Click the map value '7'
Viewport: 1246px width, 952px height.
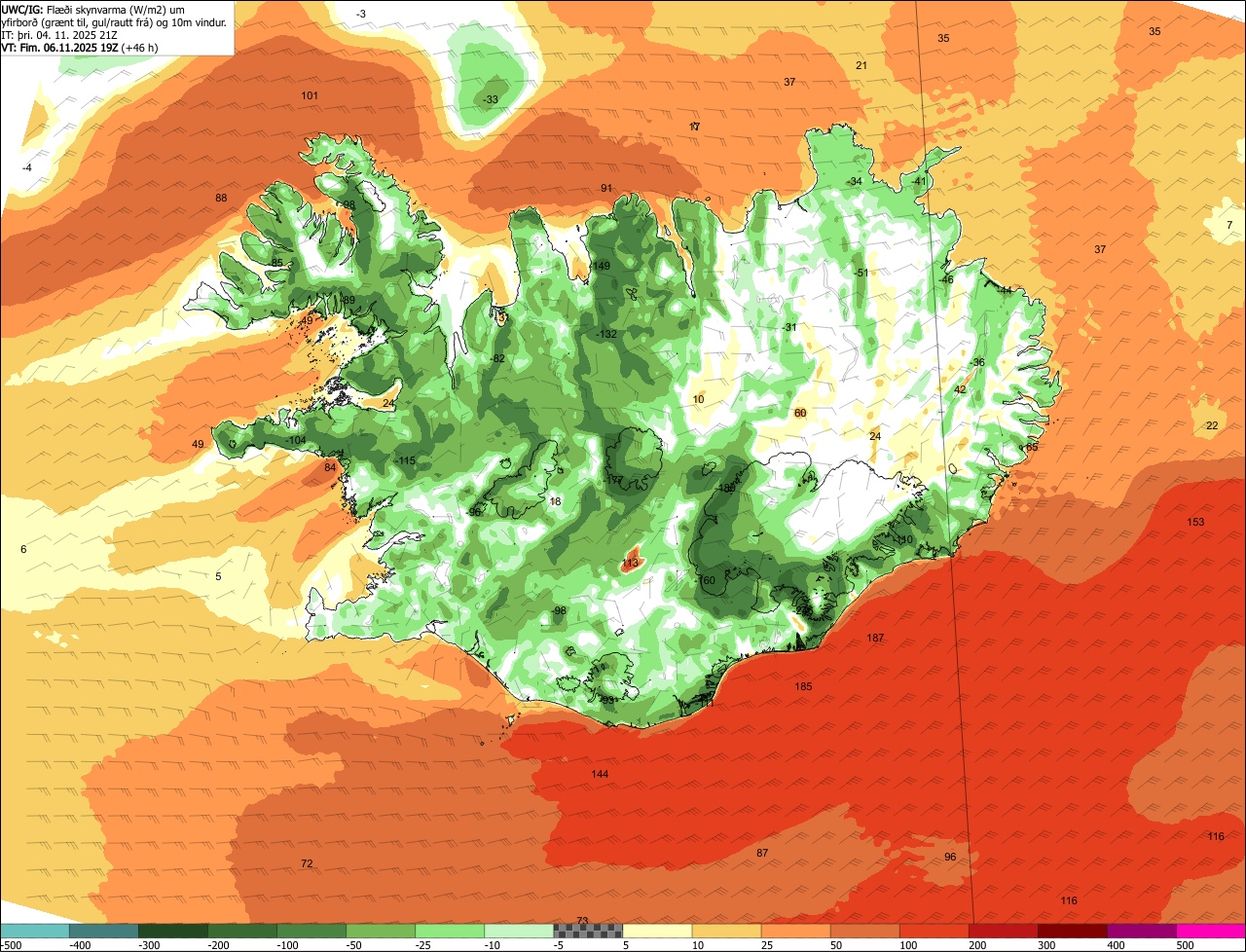1229,225
